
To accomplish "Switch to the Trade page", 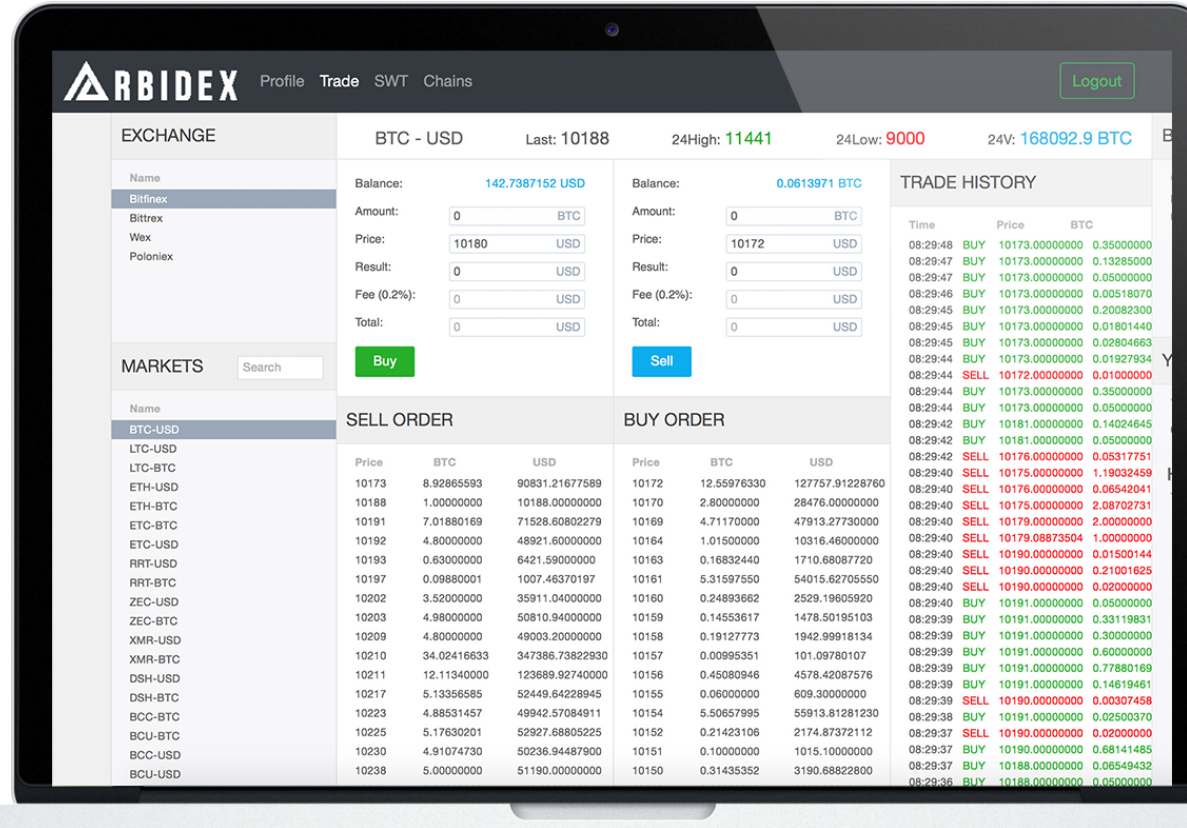I will coord(338,81).
